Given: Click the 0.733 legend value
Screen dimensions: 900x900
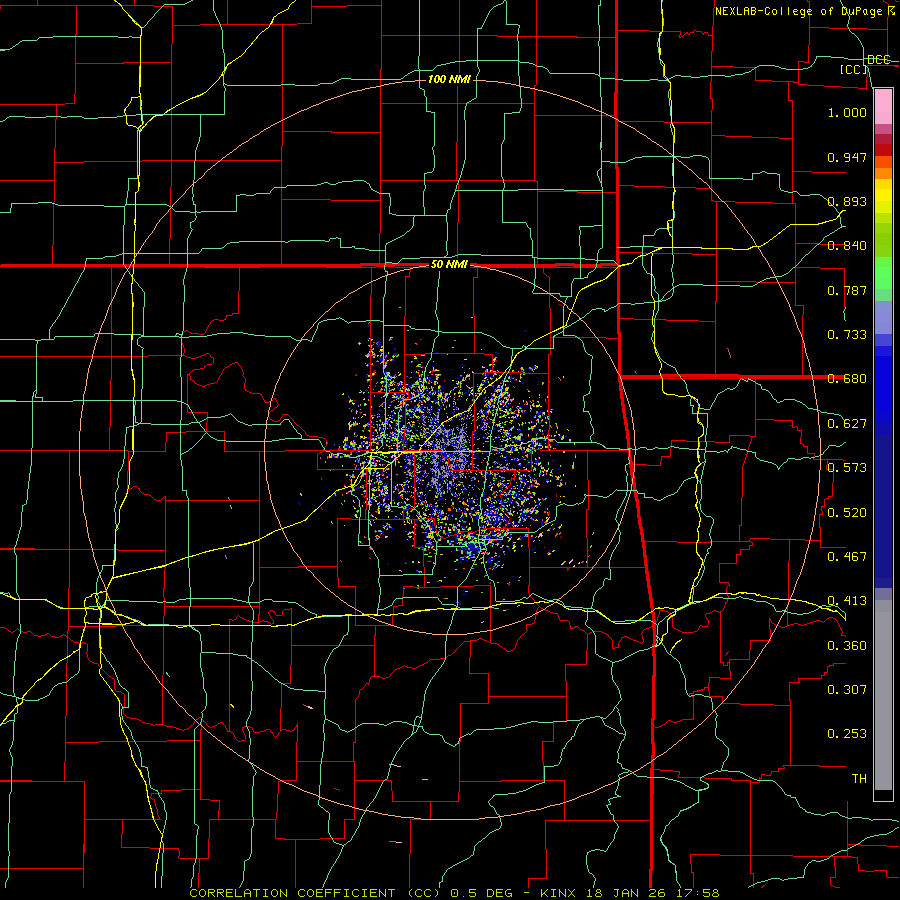Looking at the screenshot, I should pos(847,335).
